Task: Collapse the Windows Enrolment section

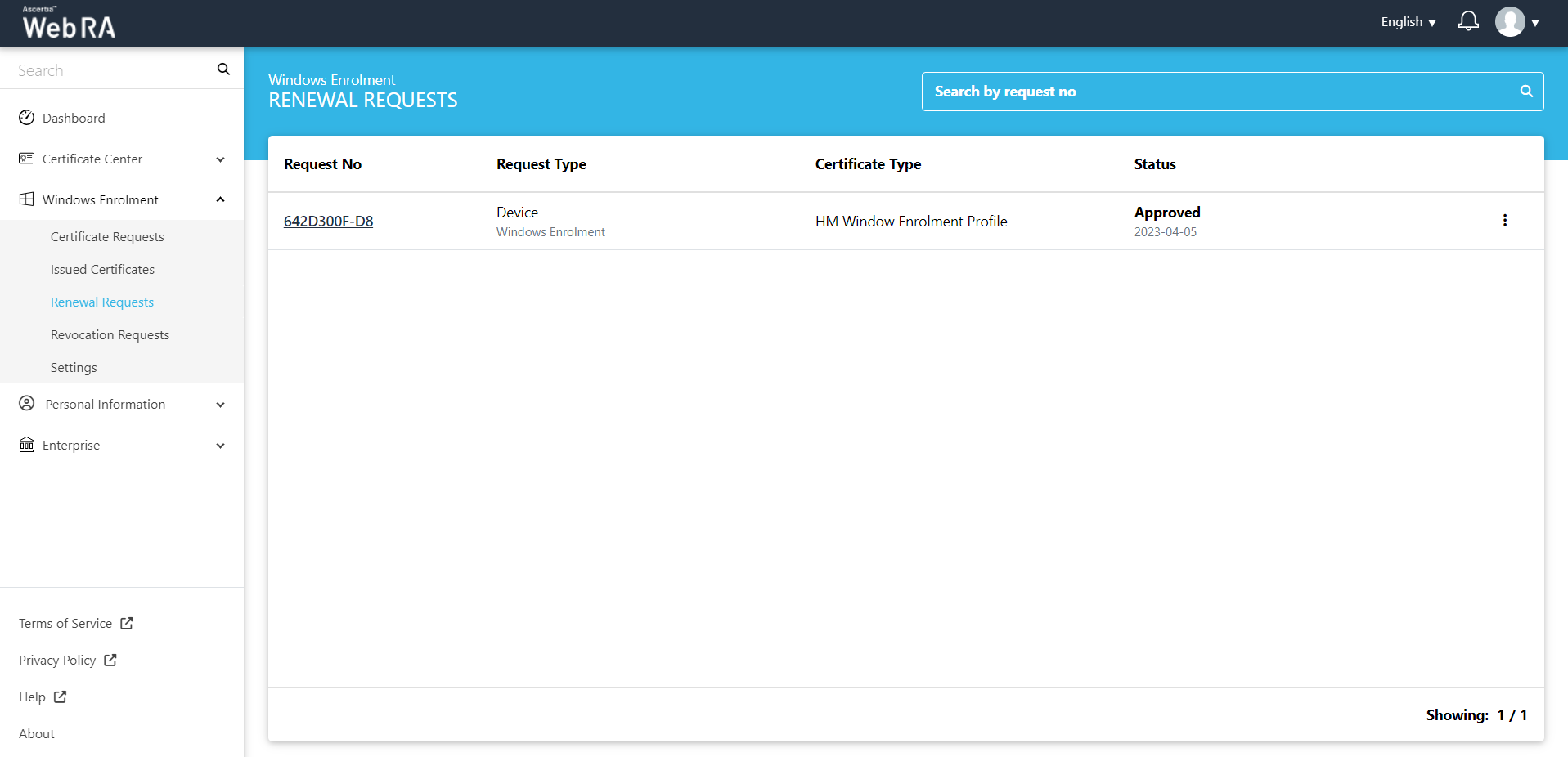Action: [x=220, y=199]
